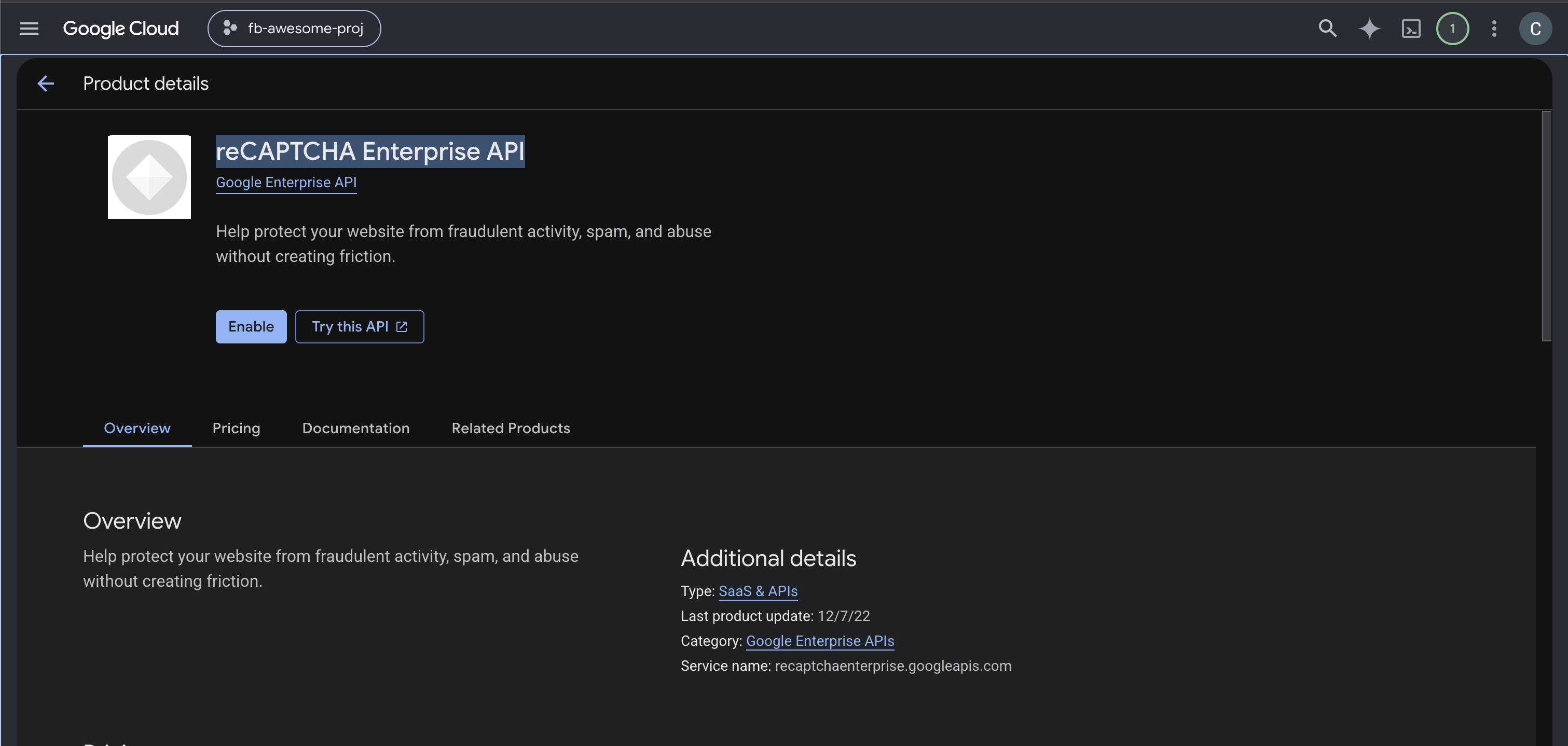Open the three-dot settings menu
Viewport: 1568px width, 746px height.
click(x=1494, y=29)
